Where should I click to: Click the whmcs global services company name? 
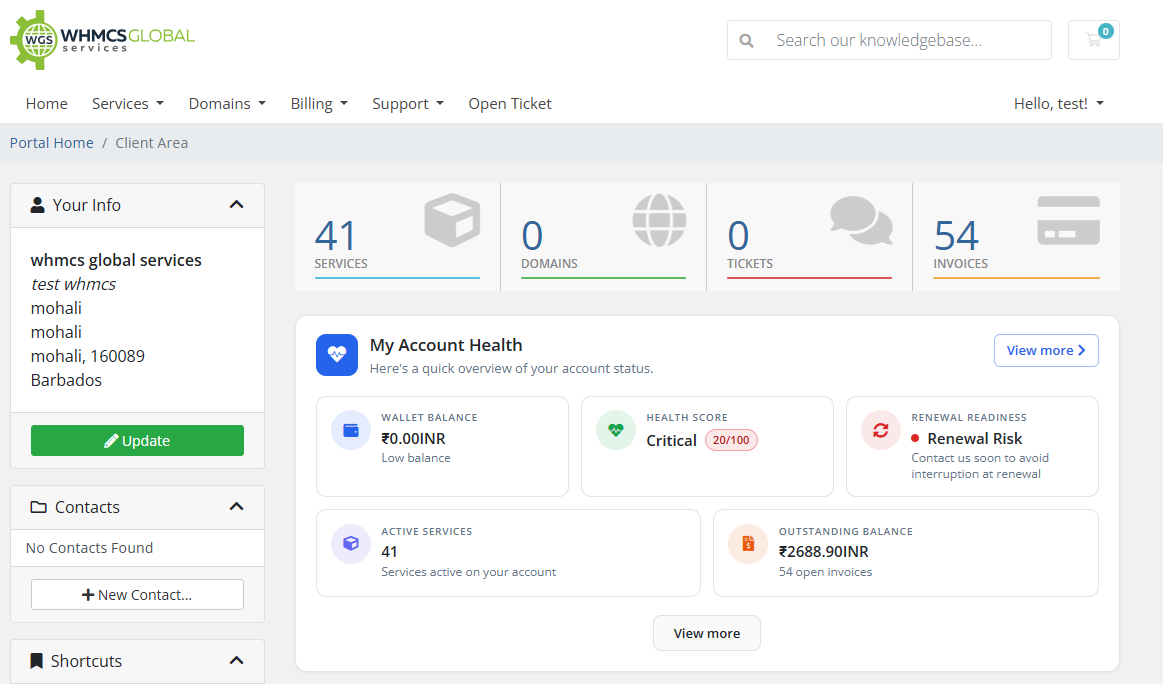[x=116, y=260]
